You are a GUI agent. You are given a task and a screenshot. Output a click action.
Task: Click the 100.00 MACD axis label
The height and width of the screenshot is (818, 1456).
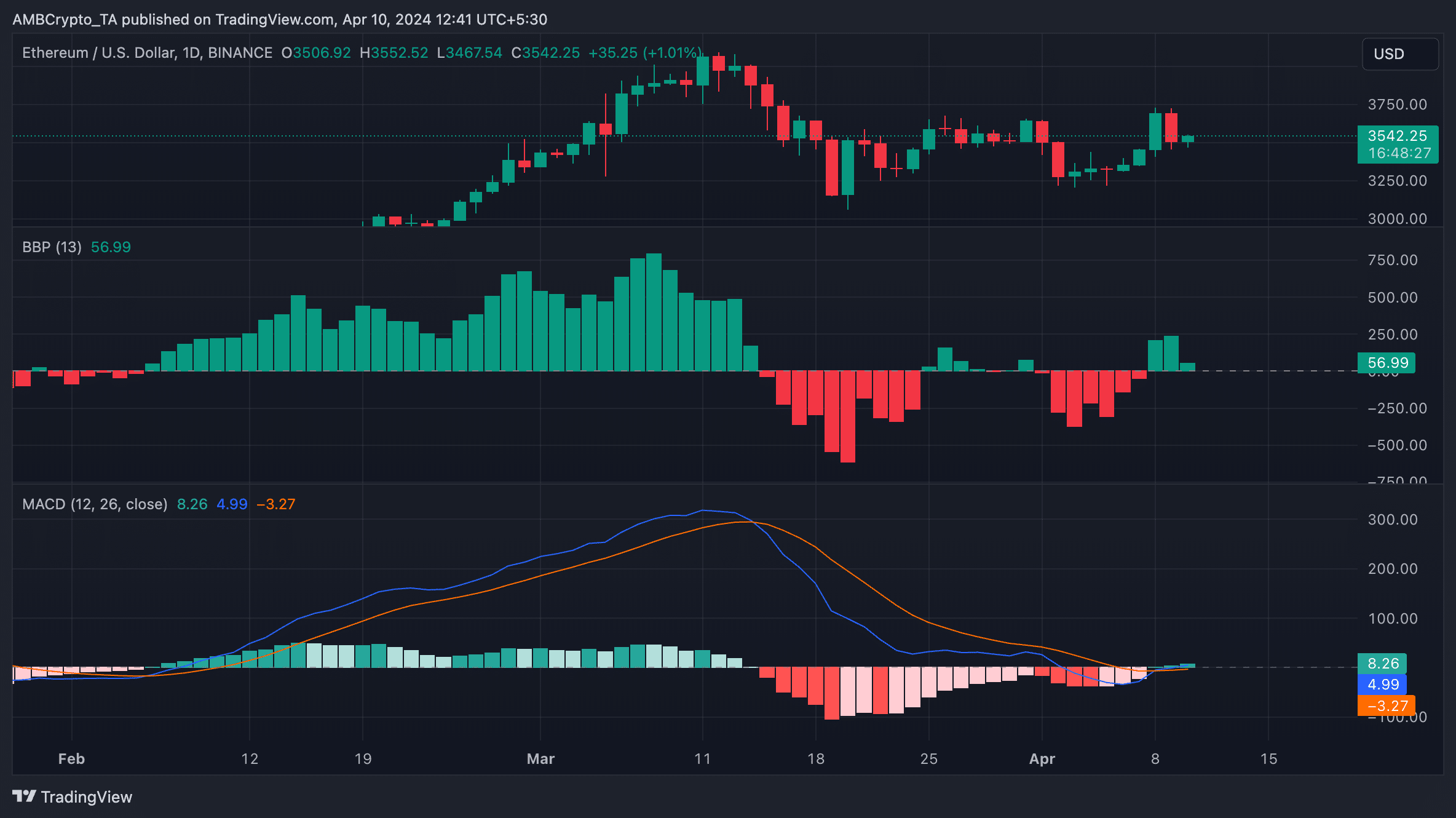1393,619
